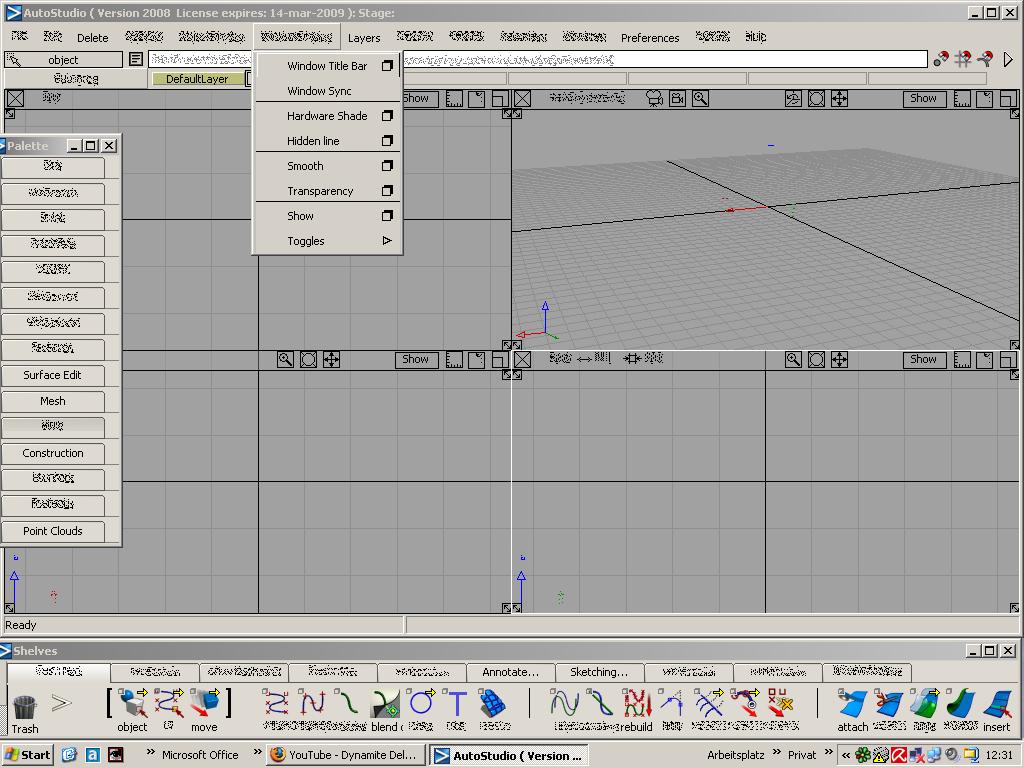This screenshot has width=1024, height=768.
Task: Click the AutoStudio taskbar button
Action: pyautogui.click(x=509, y=756)
